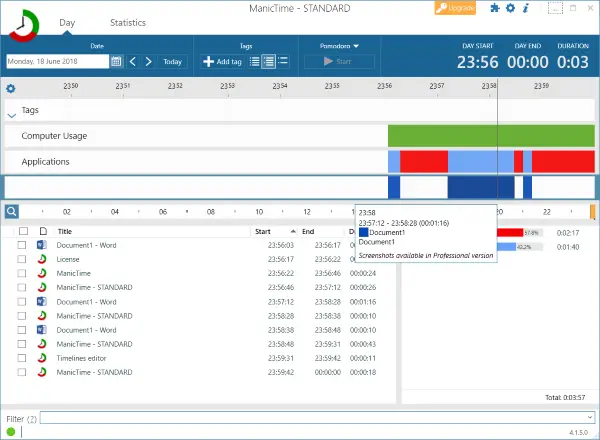Switch to the Day tab
The image size is (600, 440).
[67, 23]
